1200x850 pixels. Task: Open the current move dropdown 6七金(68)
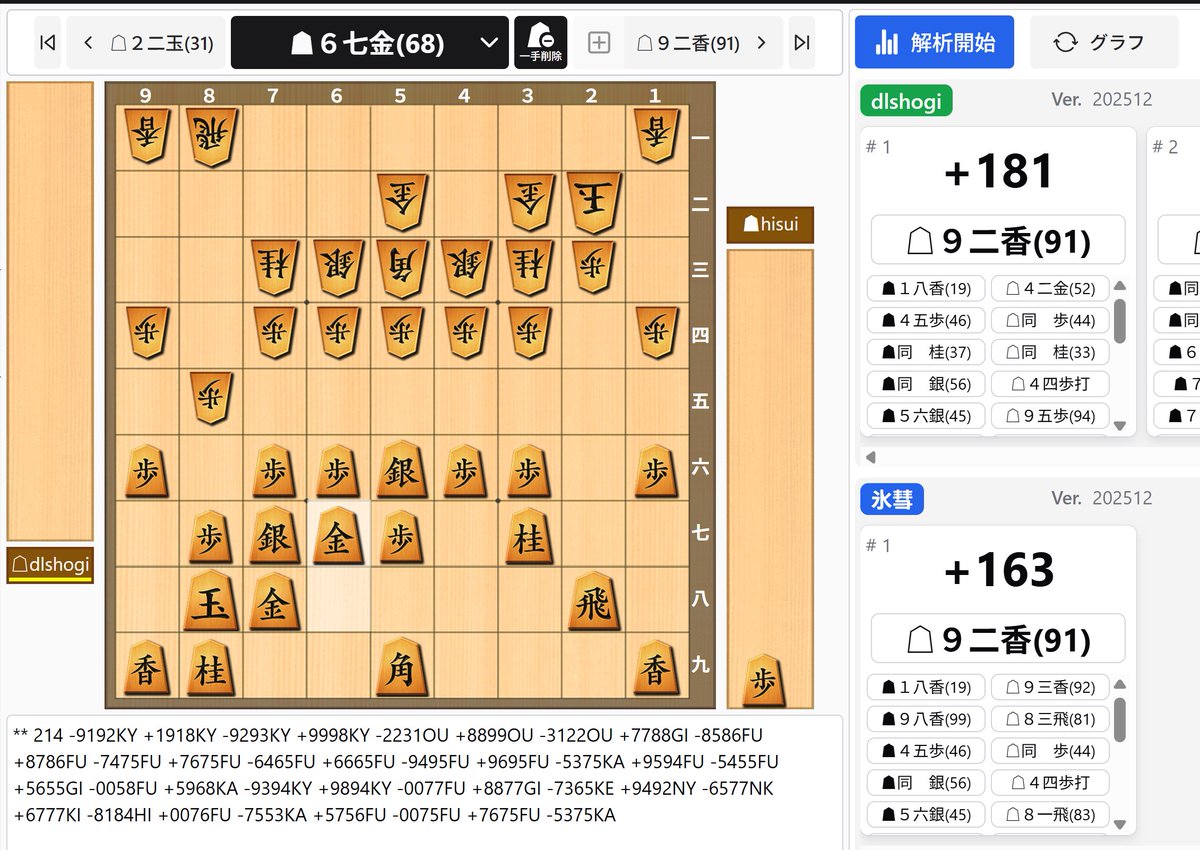(370, 42)
